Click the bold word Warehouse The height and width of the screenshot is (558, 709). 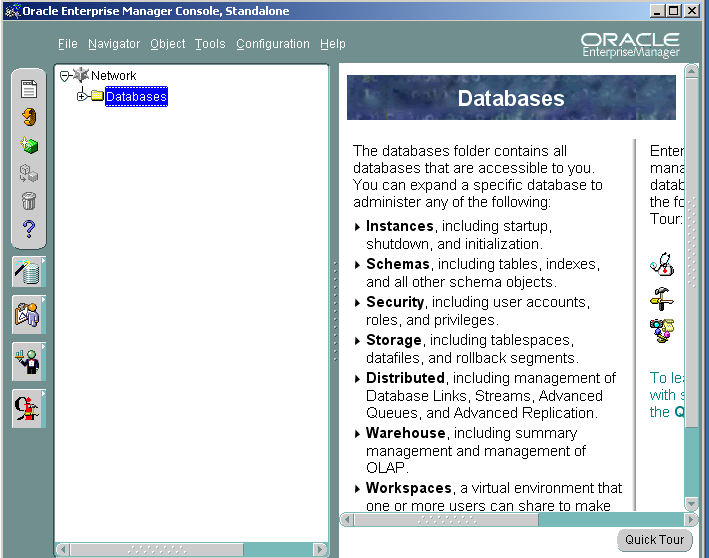(406, 433)
